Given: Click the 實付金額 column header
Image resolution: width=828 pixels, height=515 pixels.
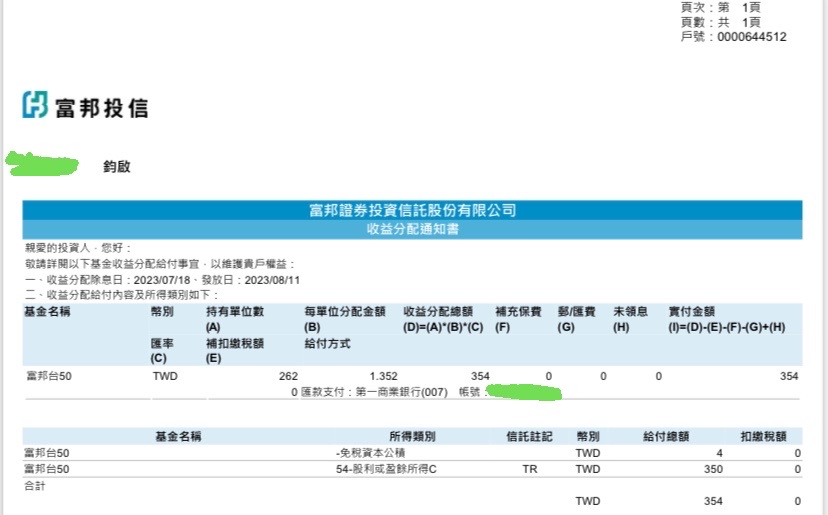Looking at the screenshot, I should tap(692, 312).
